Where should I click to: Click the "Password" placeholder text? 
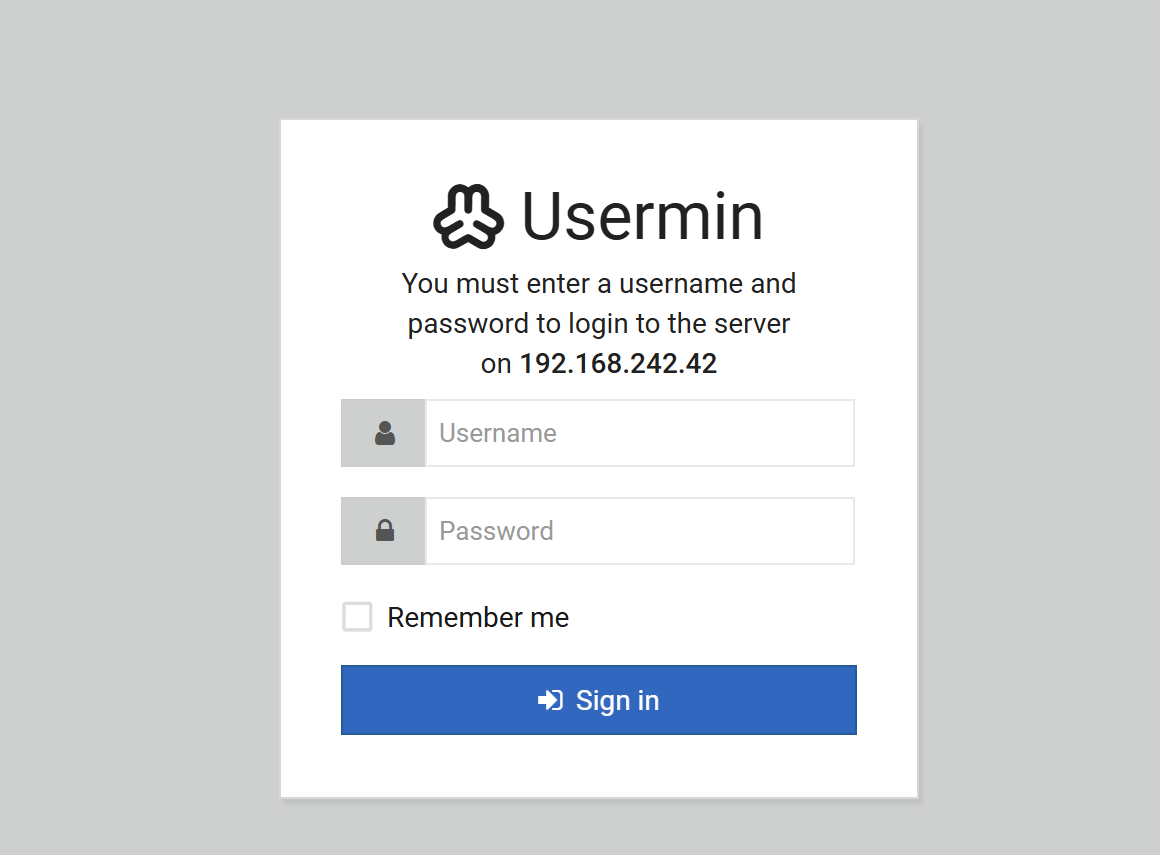[x=496, y=531]
